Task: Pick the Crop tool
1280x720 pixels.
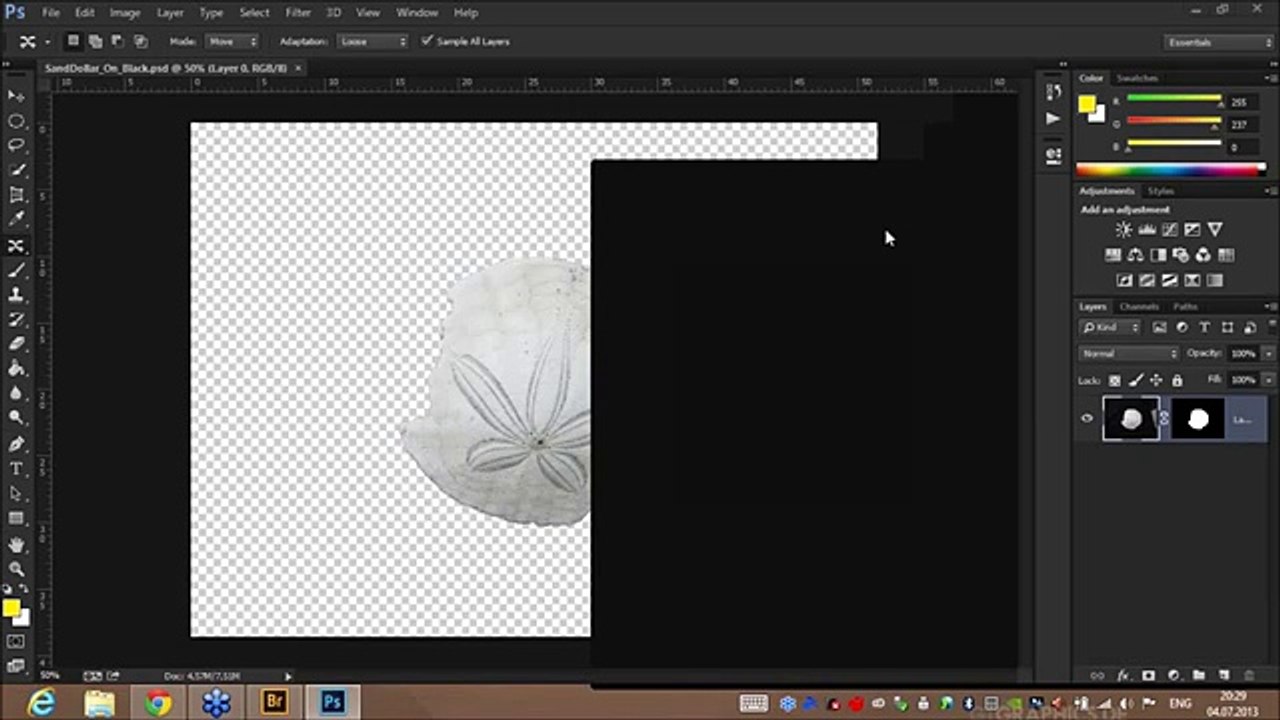Action: pyautogui.click(x=16, y=195)
